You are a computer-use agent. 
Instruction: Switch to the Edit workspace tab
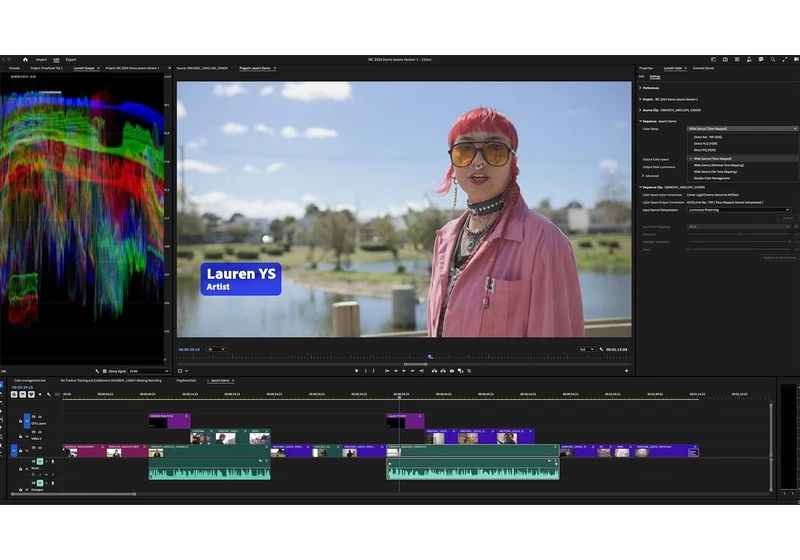(x=56, y=60)
